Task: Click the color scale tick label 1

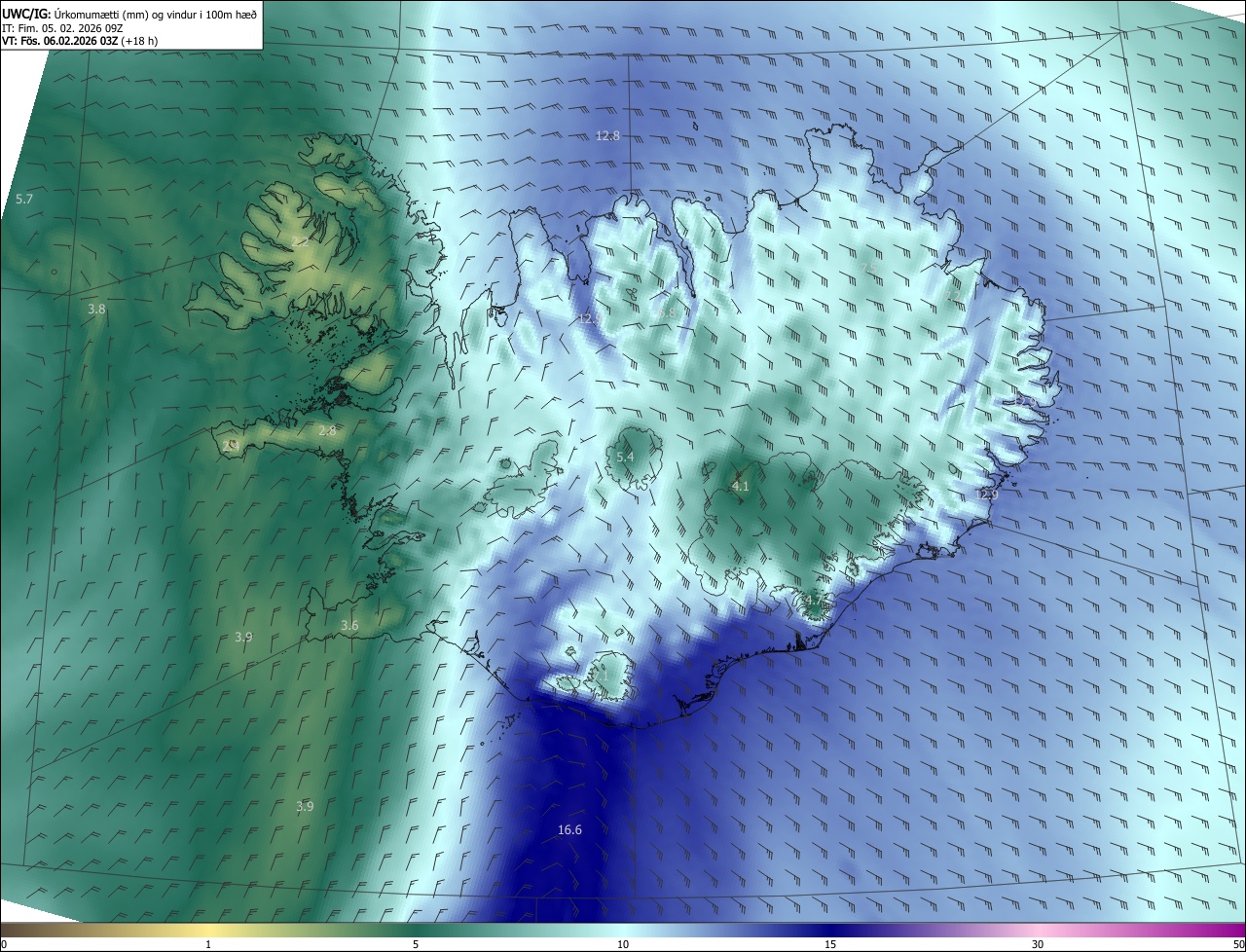Action: pos(208,944)
